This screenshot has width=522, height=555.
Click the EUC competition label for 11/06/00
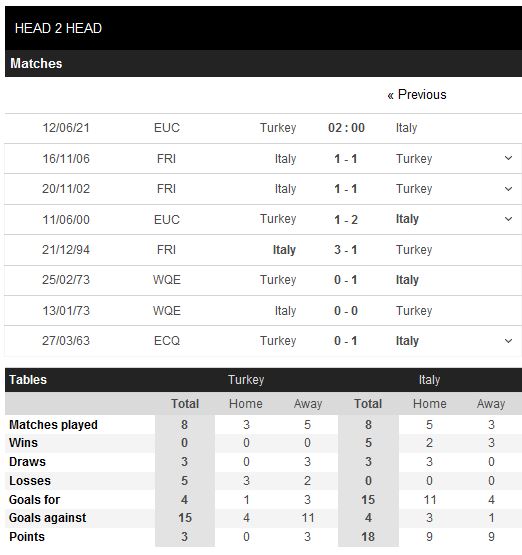coord(167,219)
